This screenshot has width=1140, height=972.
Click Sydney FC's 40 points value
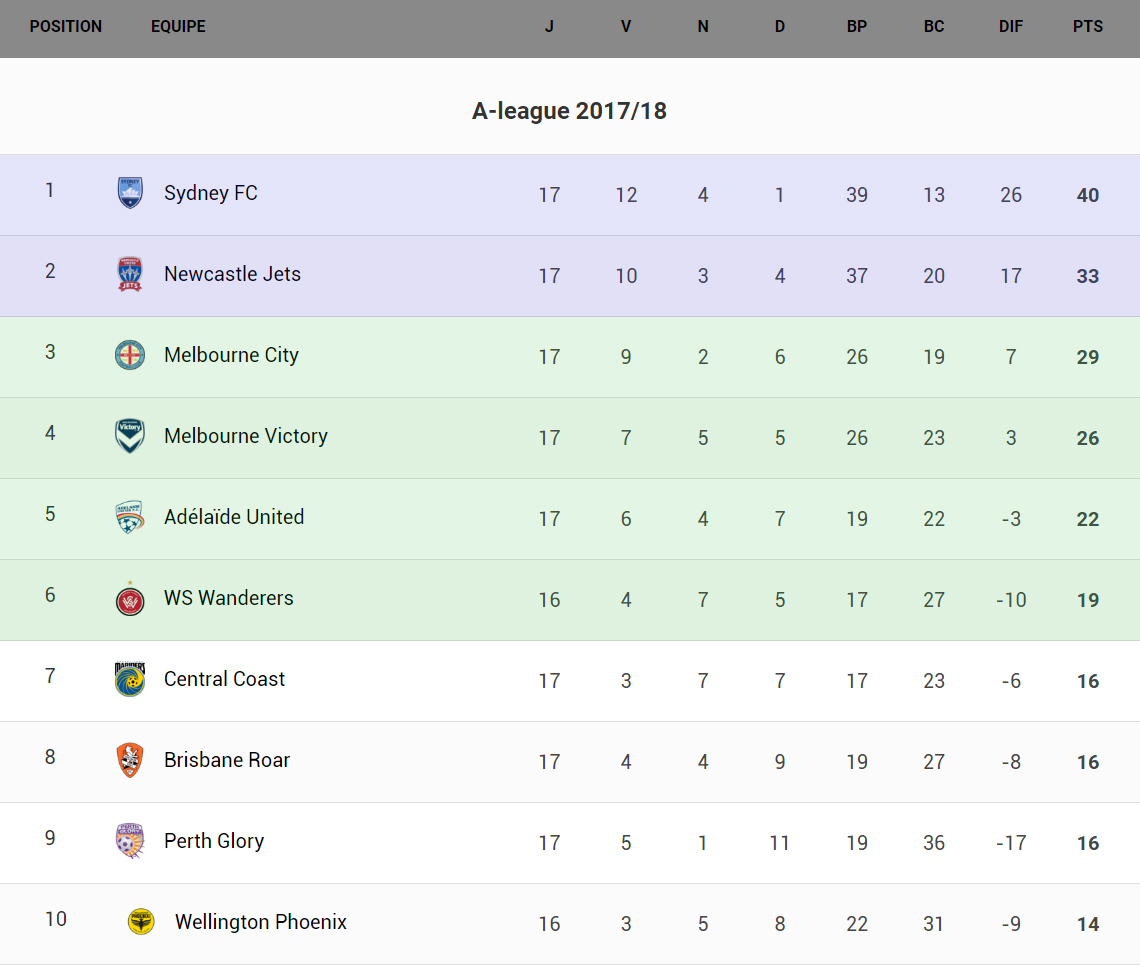[1088, 195]
